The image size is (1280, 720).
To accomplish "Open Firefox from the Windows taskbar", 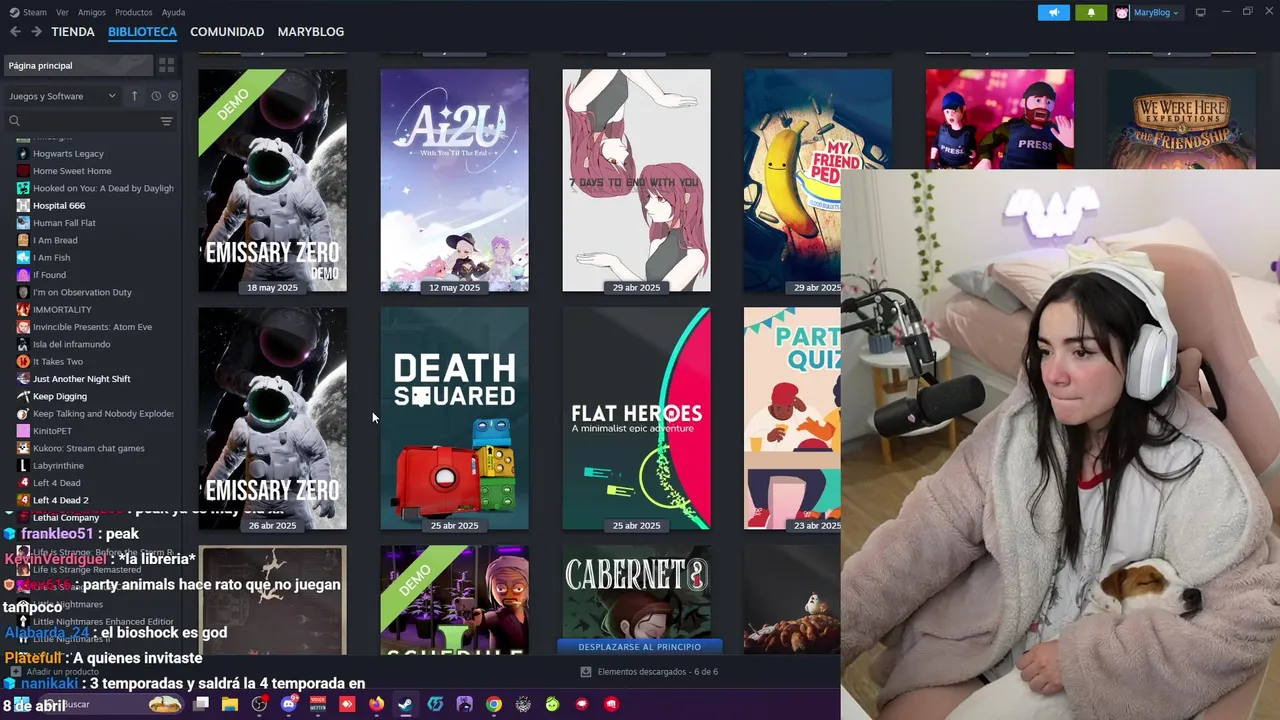I will point(376,704).
